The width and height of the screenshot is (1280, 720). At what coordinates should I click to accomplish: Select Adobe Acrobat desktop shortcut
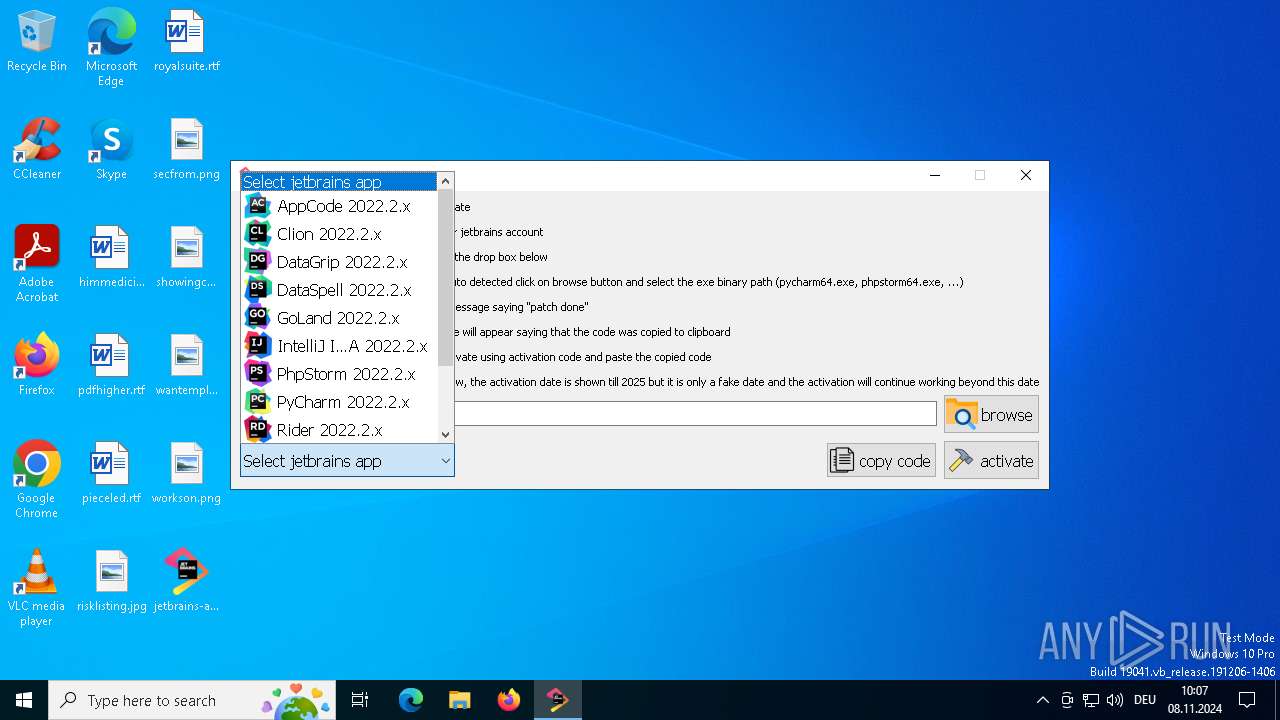[37, 264]
